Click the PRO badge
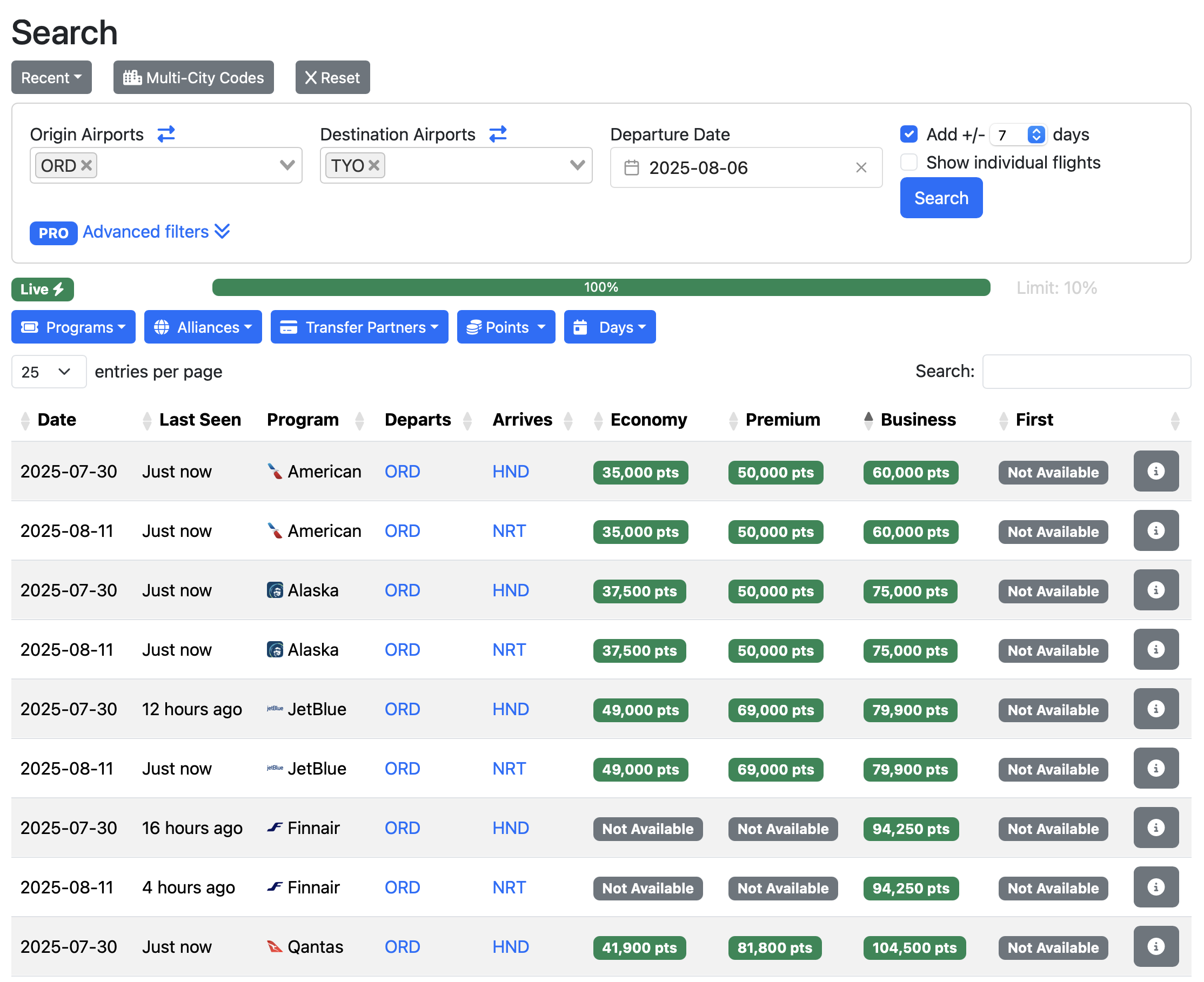Image resolution: width=1204 pixels, height=982 pixels. [x=53, y=233]
